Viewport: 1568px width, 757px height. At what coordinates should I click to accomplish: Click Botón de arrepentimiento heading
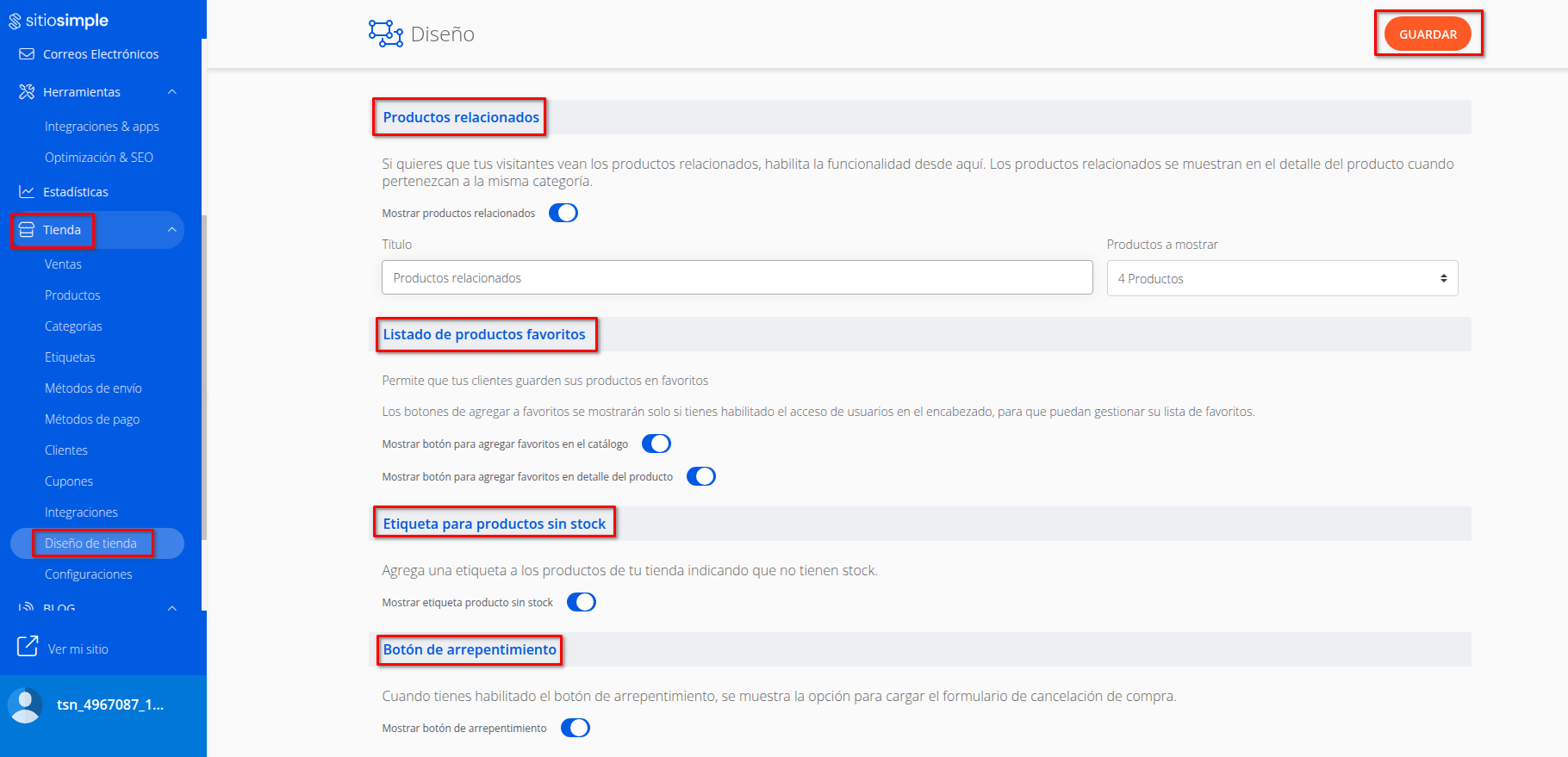click(x=470, y=649)
